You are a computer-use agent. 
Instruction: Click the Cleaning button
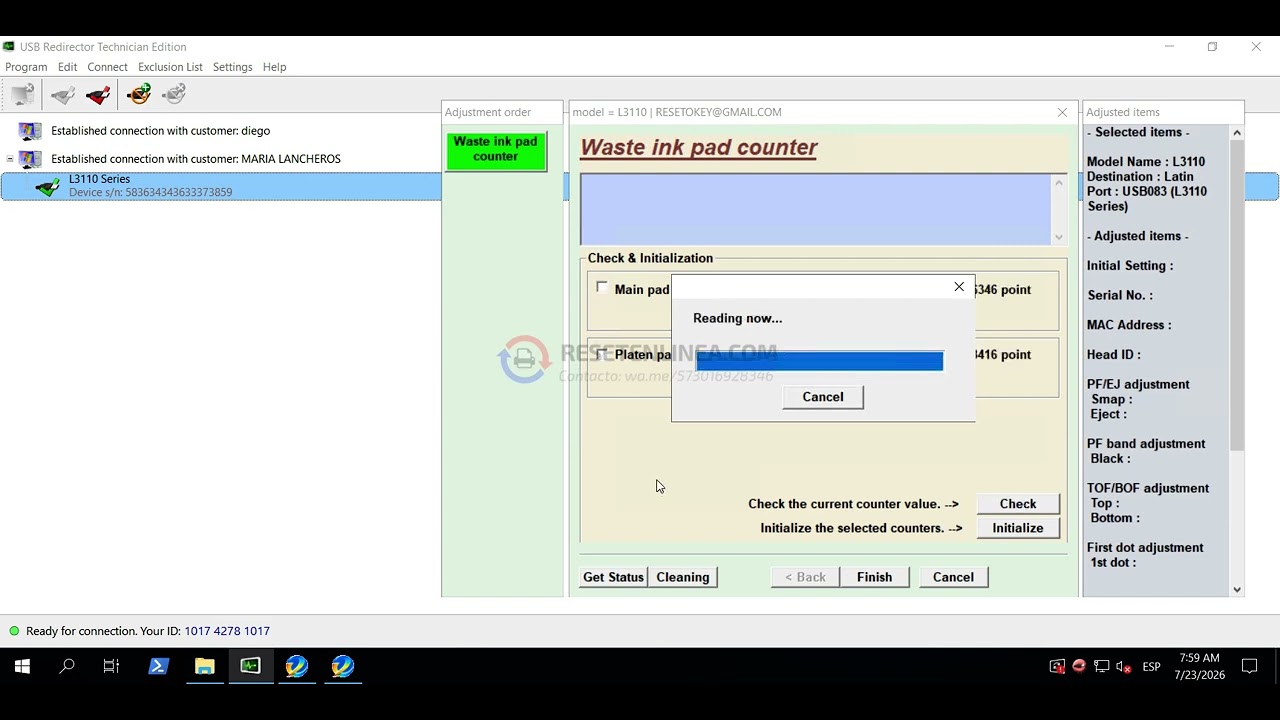683,577
